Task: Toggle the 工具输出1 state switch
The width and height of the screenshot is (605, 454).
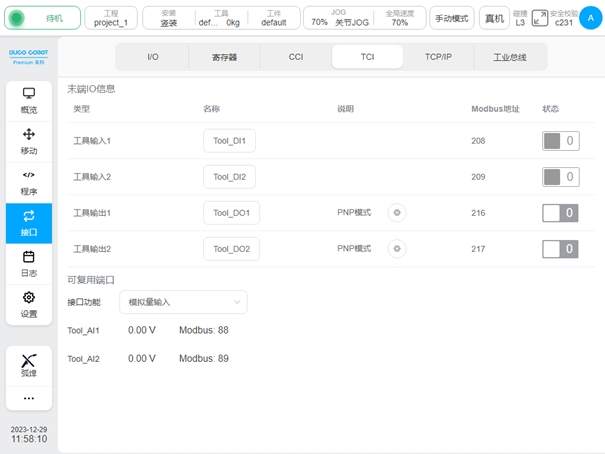Action: click(559, 213)
